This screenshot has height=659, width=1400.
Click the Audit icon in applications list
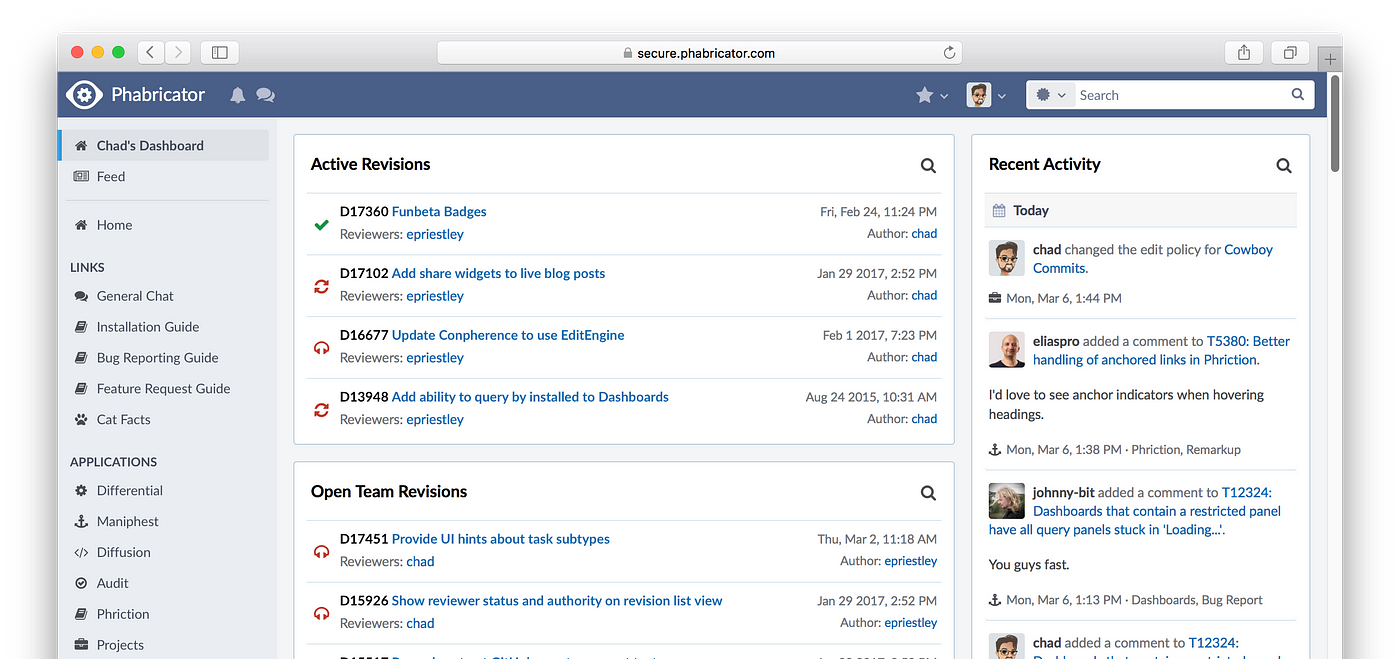click(81, 583)
